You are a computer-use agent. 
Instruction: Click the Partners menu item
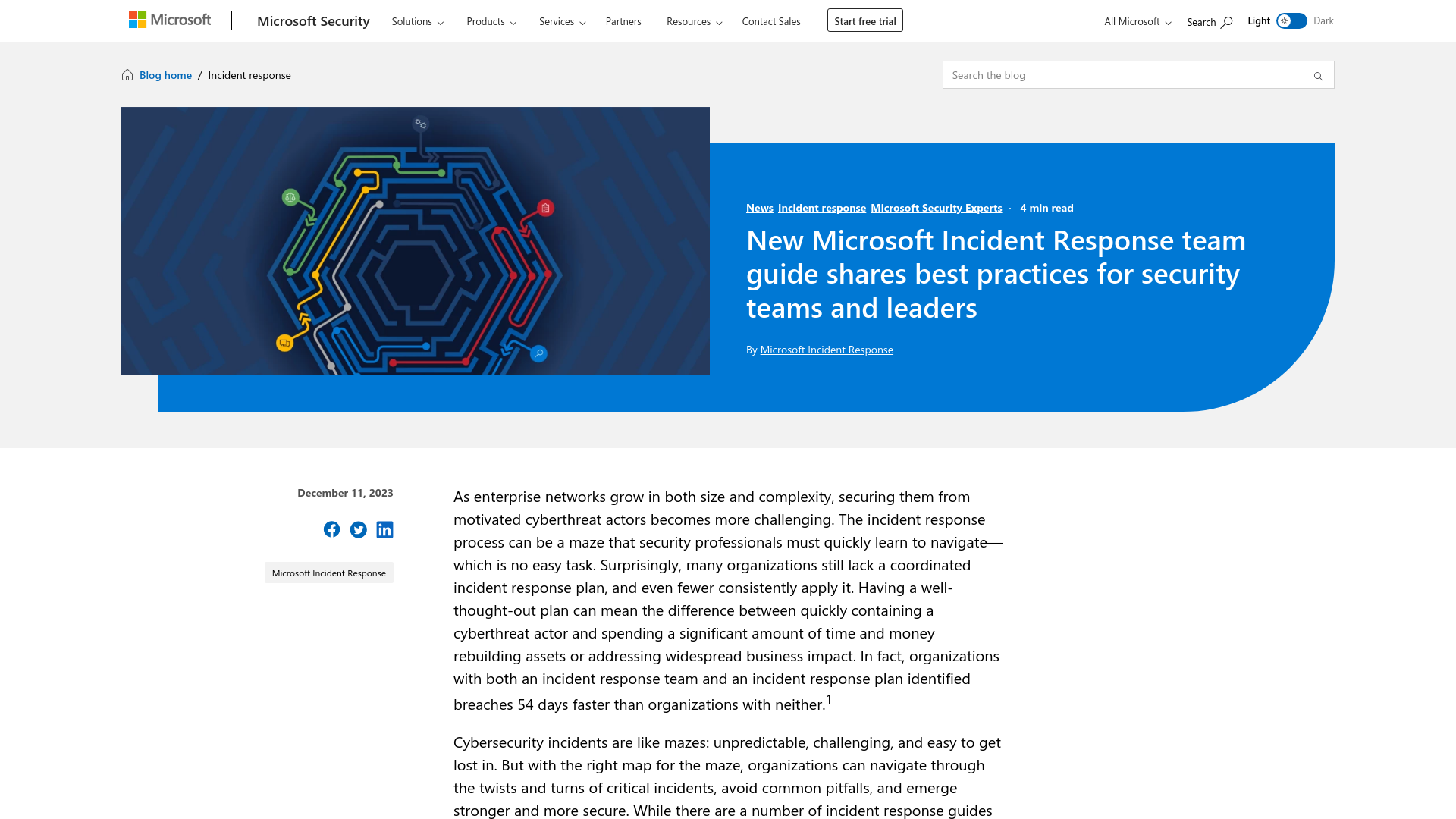point(623,21)
